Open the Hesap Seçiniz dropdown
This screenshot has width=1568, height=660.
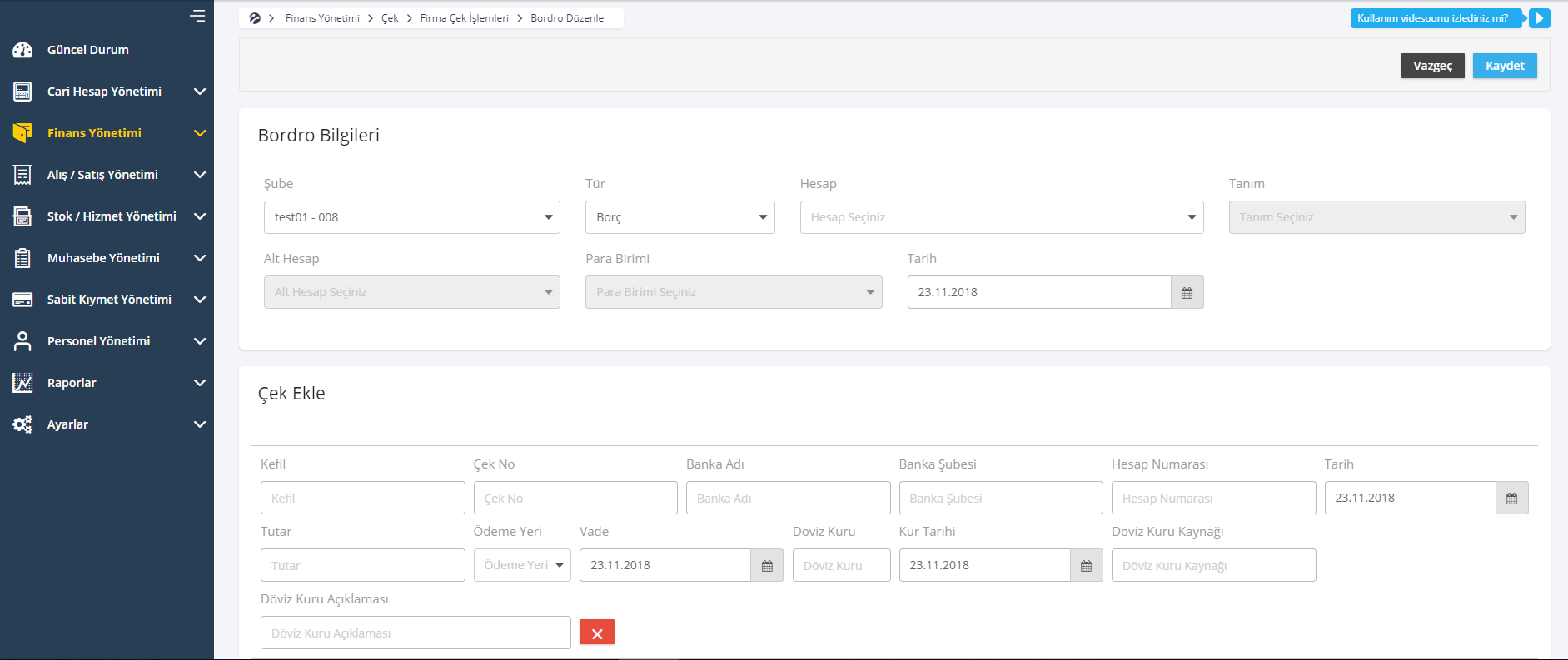(1002, 217)
